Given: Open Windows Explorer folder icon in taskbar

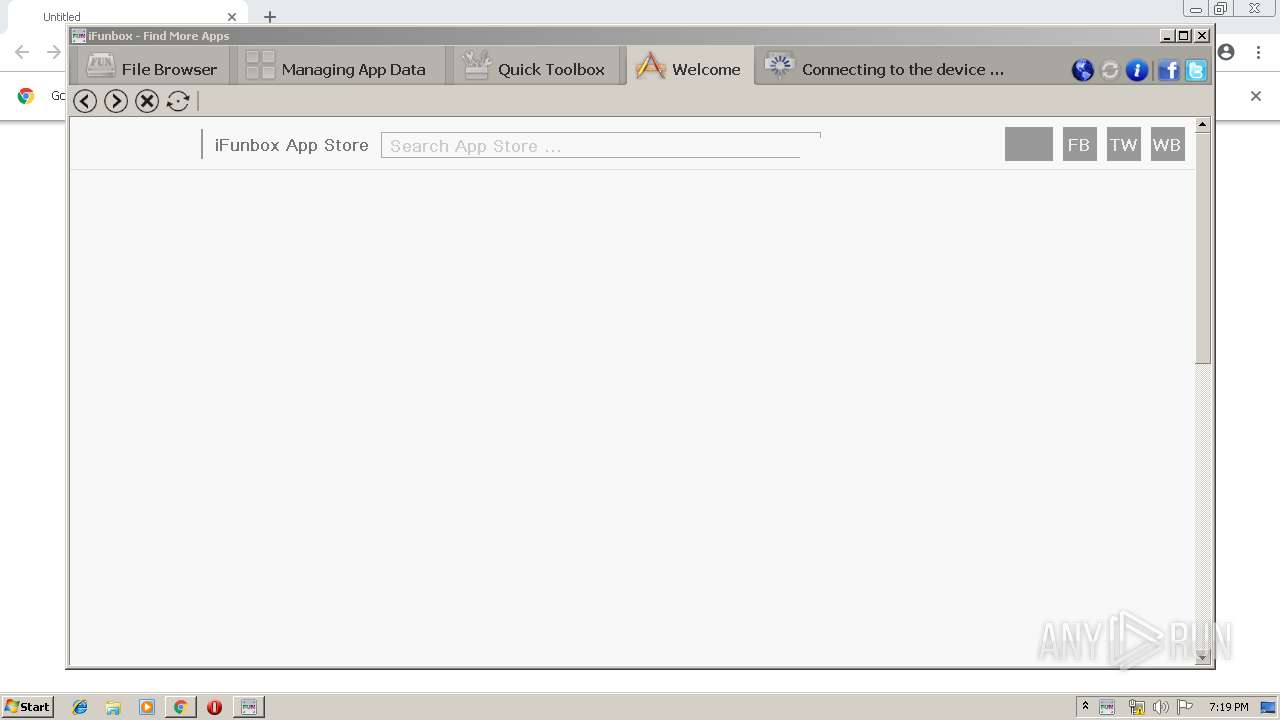Looking at the screenshot, I should pos(113,707).
